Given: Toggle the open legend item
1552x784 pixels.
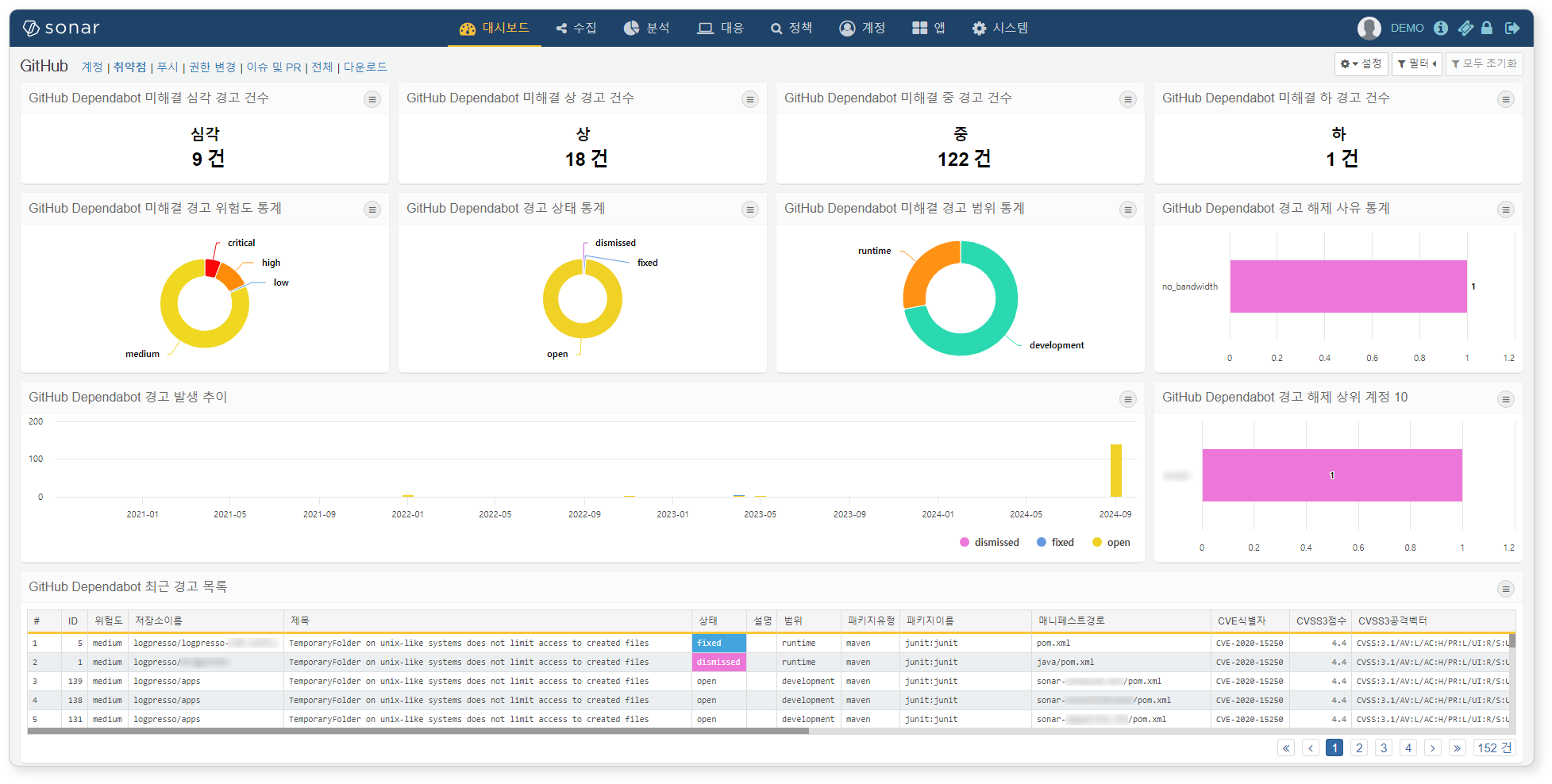Looking at the screenshot, I should tap(1111, 542).
